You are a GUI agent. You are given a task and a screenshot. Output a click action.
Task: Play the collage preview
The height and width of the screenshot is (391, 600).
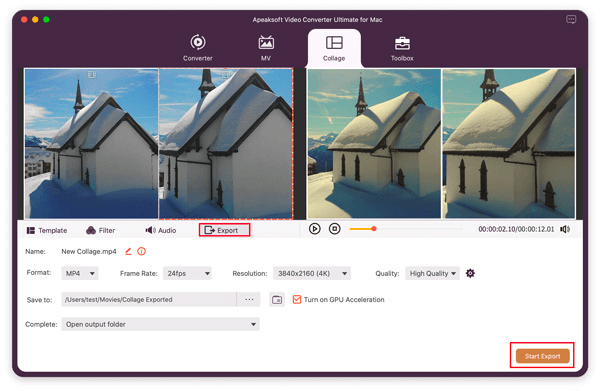(x=315, y=229)
